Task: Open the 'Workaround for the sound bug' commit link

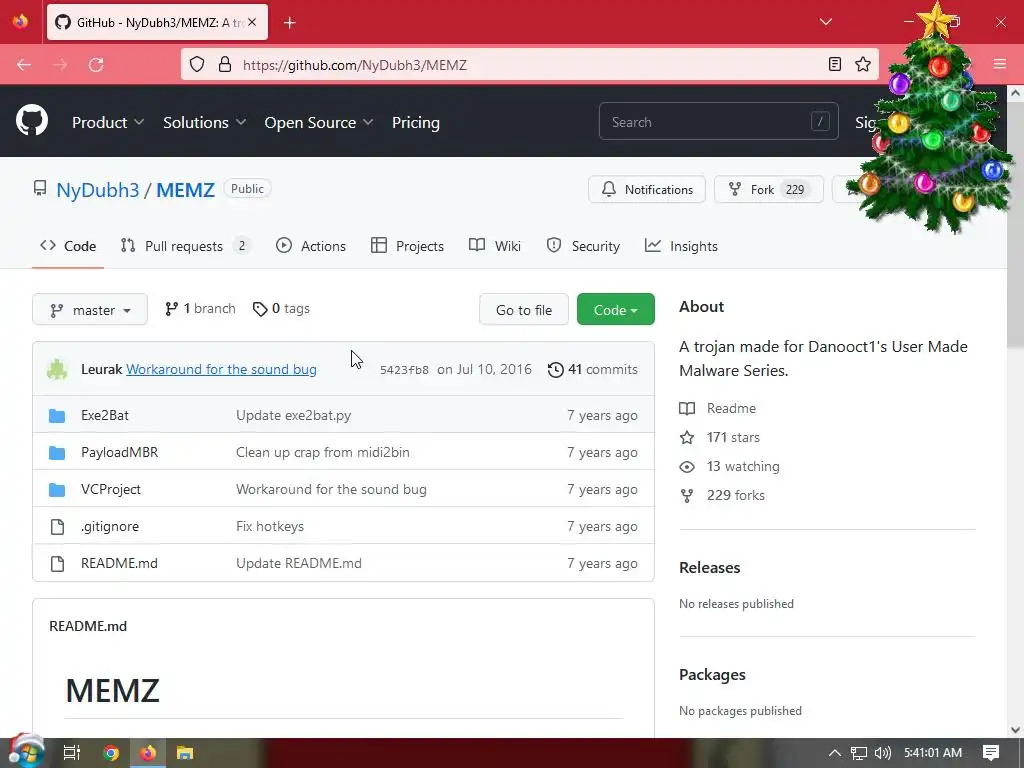Action: (x=221, y=369)
